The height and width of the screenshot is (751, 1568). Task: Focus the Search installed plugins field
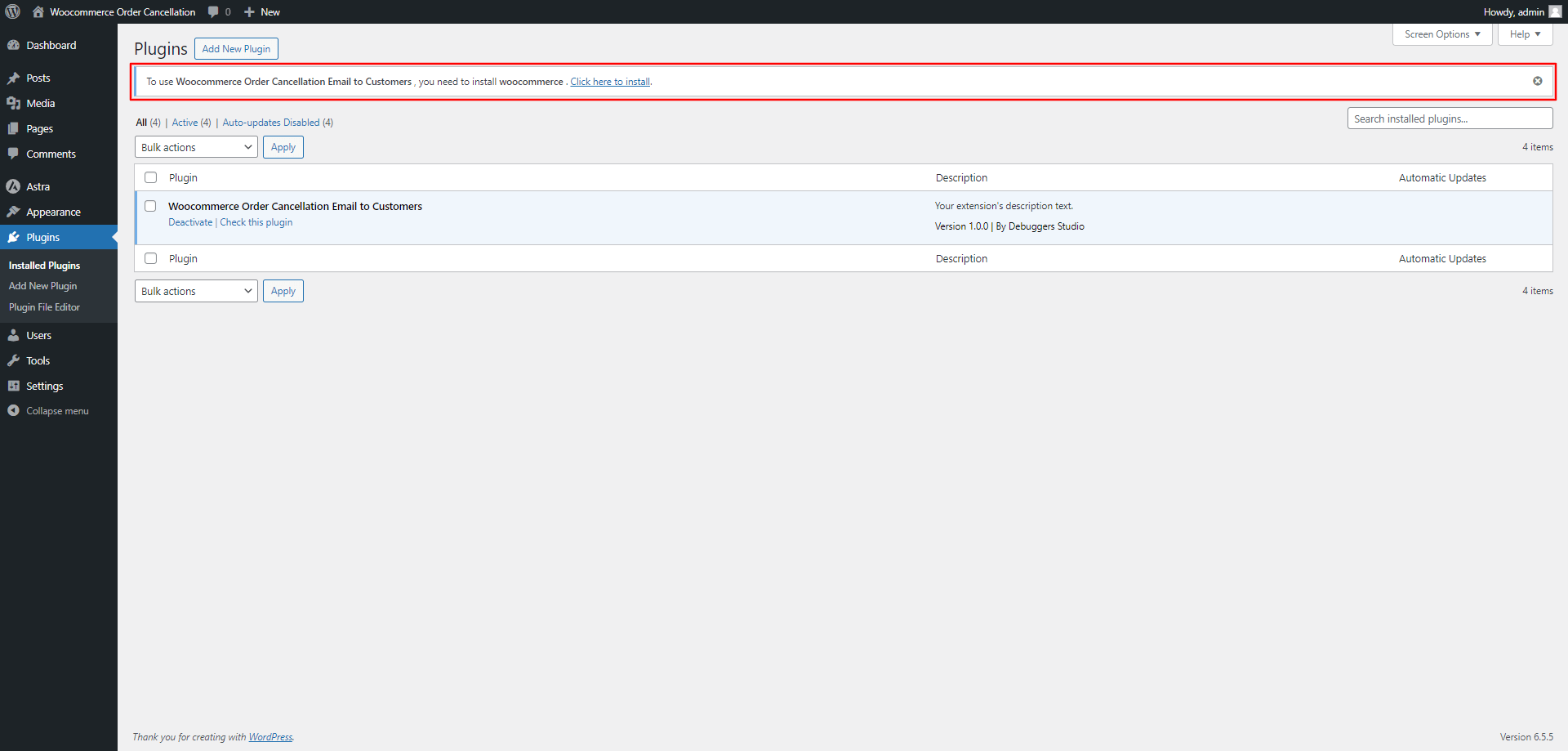point(1449,118)
